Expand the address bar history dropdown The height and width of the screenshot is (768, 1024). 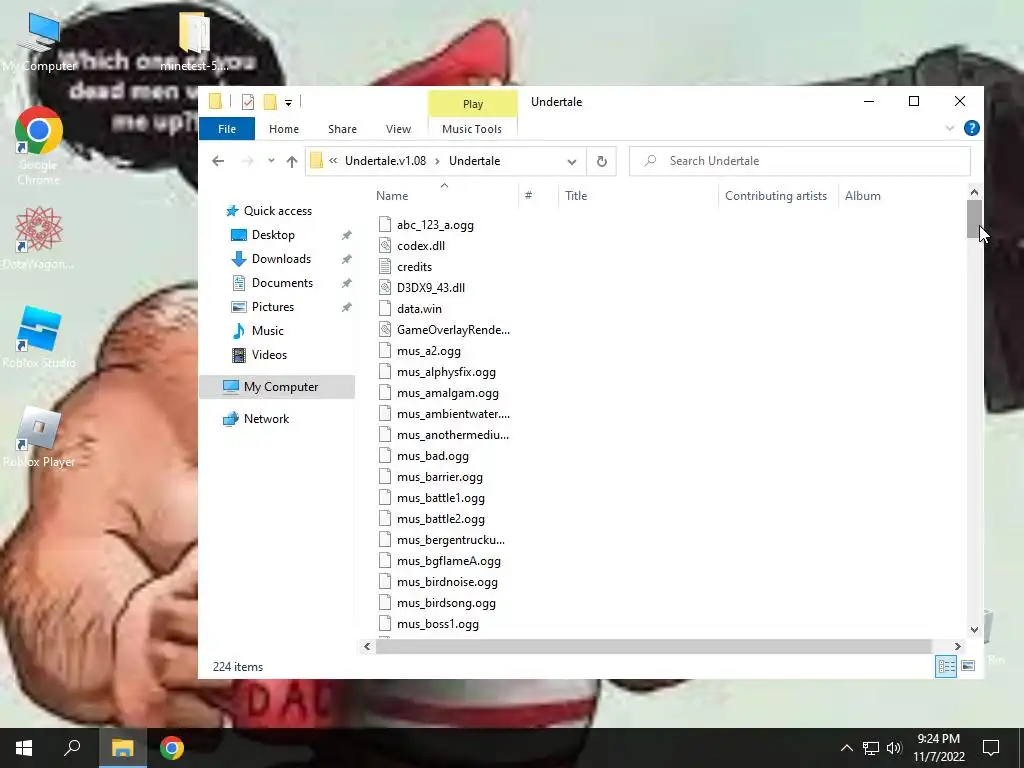pyautogui.click(x=571, y=161)
